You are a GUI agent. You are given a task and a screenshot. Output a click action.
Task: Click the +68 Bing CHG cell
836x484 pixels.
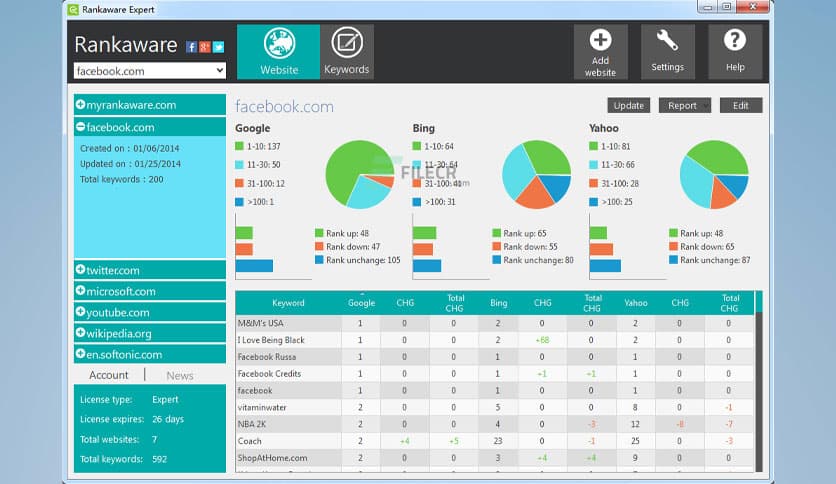pyautogui.click(x=542, y=340)
